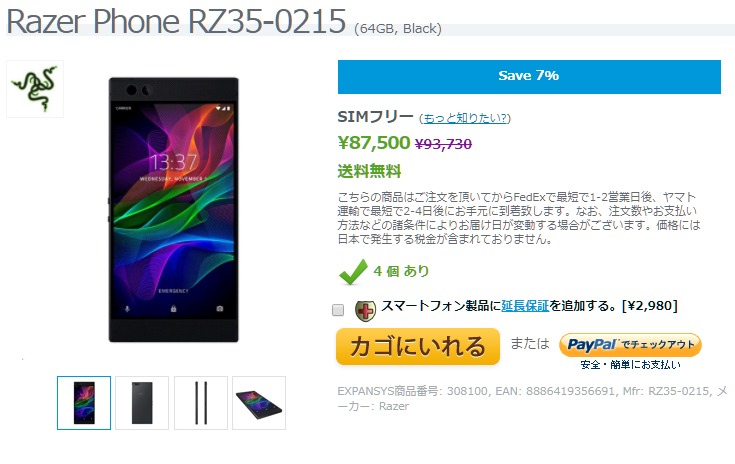Add item to cart with カゴにいれる
Screen dimensions: 735x464
point(418,347)
